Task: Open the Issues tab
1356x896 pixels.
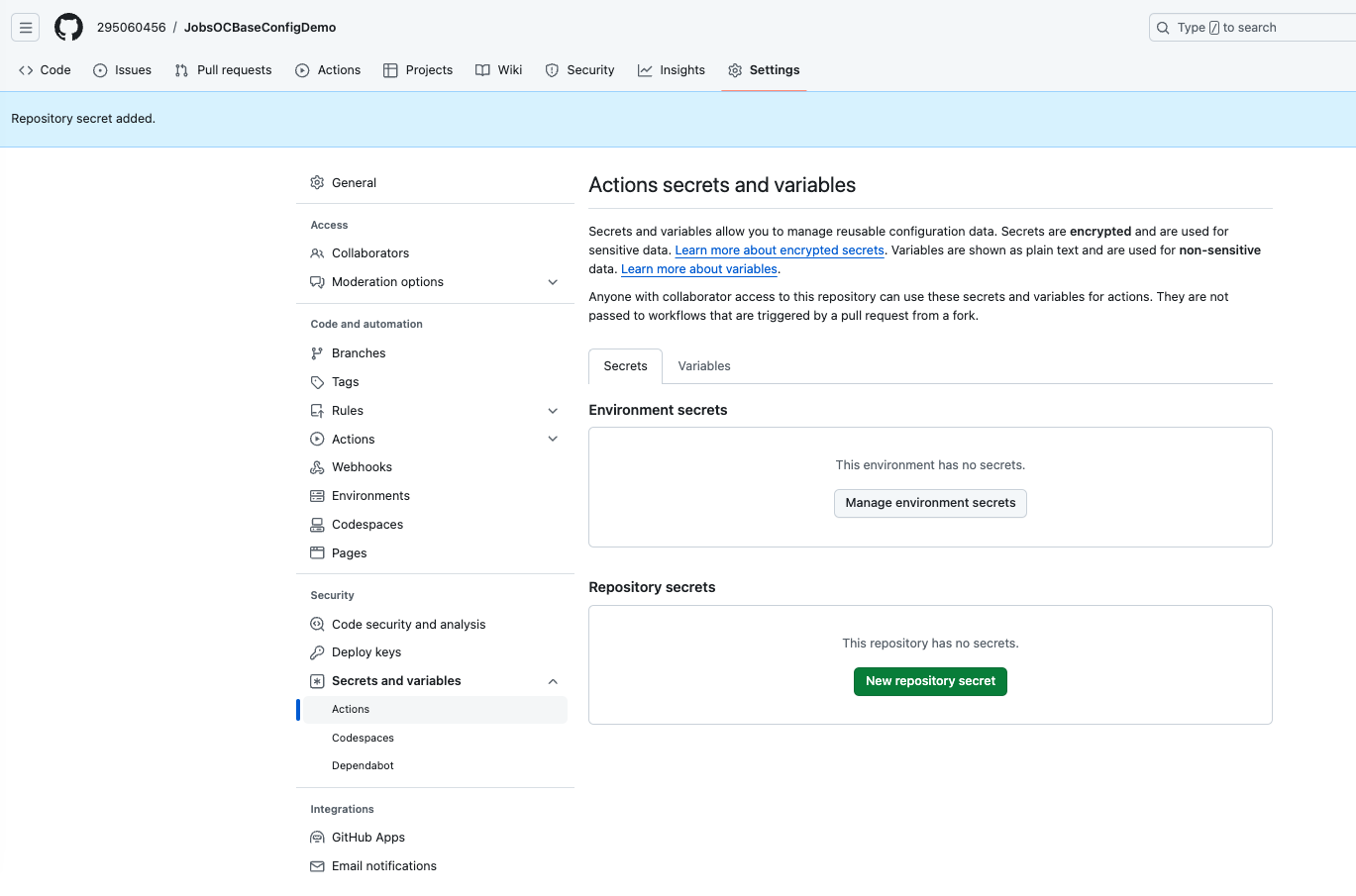Action: tap(123, 70)
